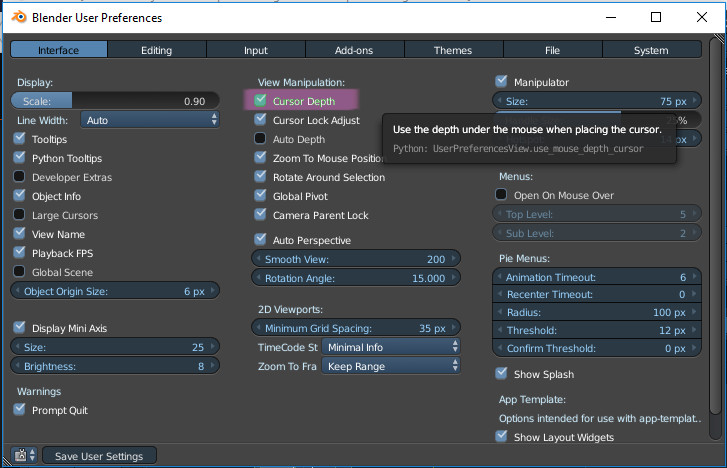This screenshot has height=468, width=727.
Task: Click the Mini Axis Size field
Action: tap(115, 347)
